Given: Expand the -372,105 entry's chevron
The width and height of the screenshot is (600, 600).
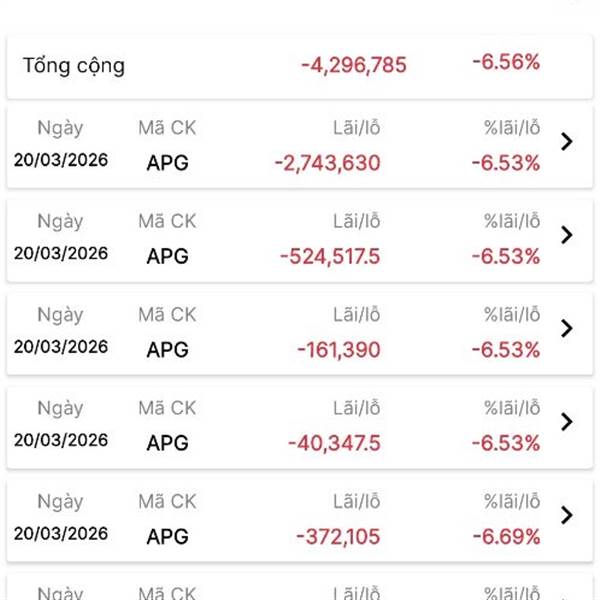Looking at the screenshot, I should 567,515.
